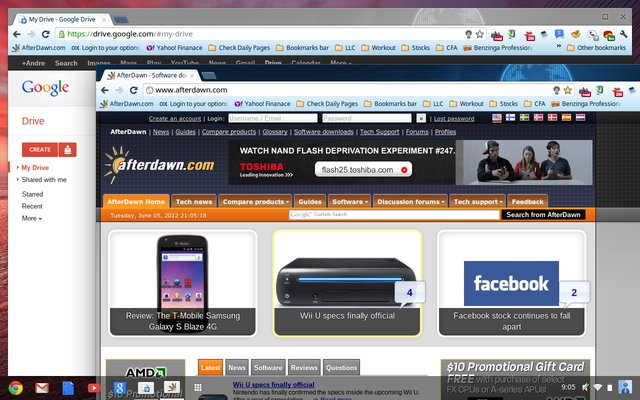
Task: Open Wii U specs finally official headline link
Action: point(273,384)
